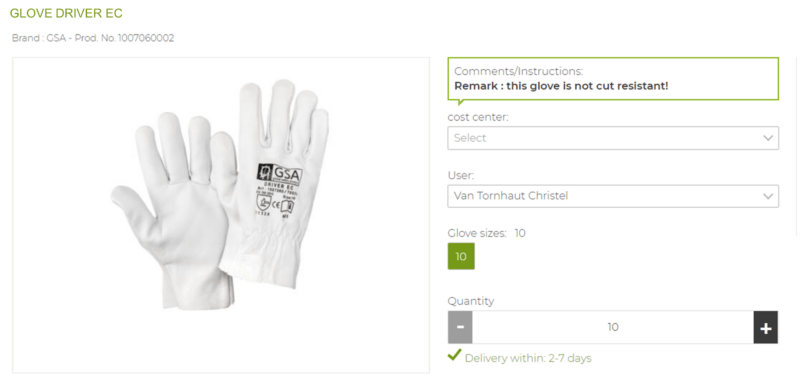This screenshot has height=379, width=800.
Task: Decrease quantity with the minus button
Action: [460, 327]
